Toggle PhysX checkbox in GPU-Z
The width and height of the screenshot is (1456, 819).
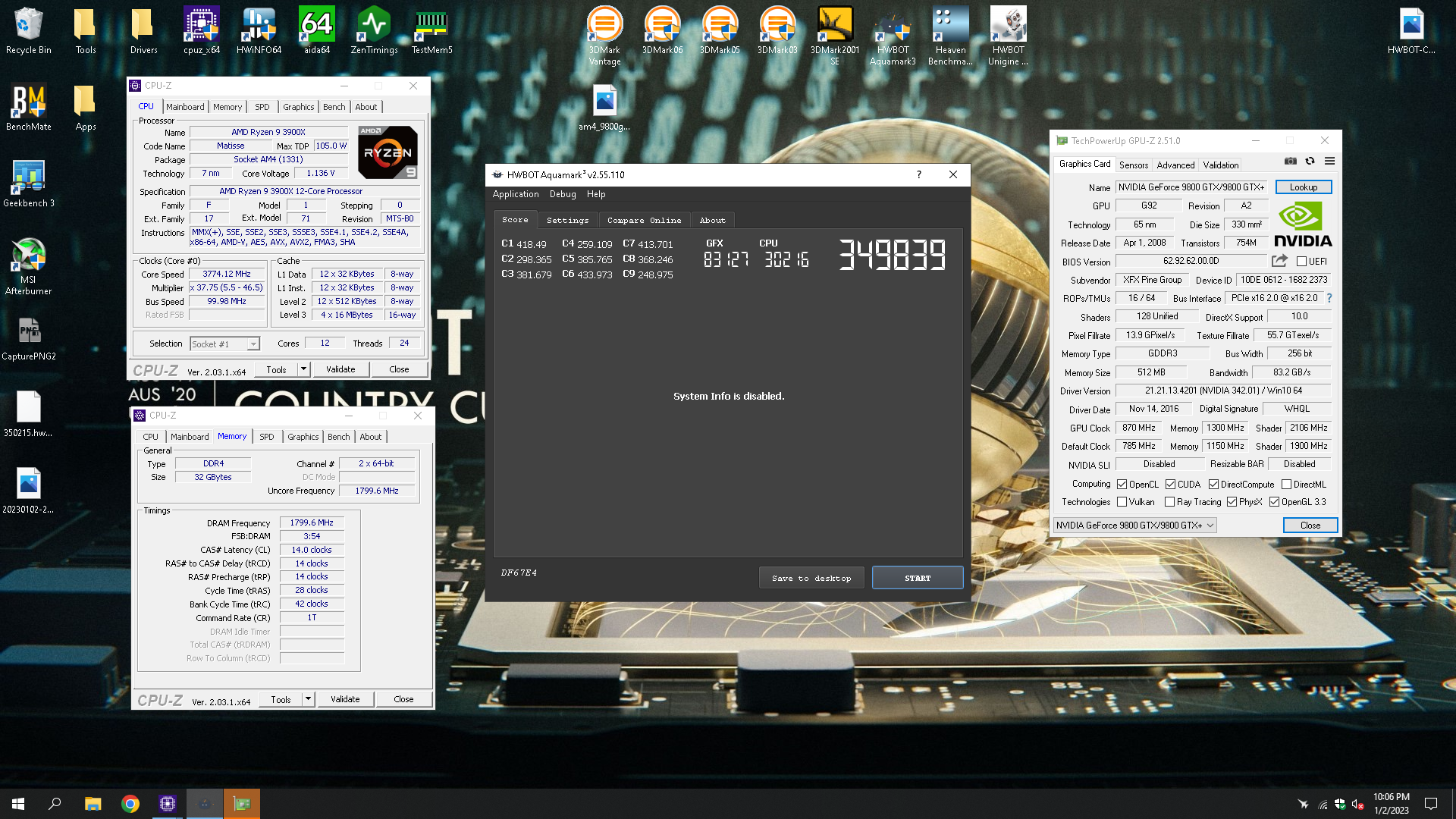(x=1232, y=502)
